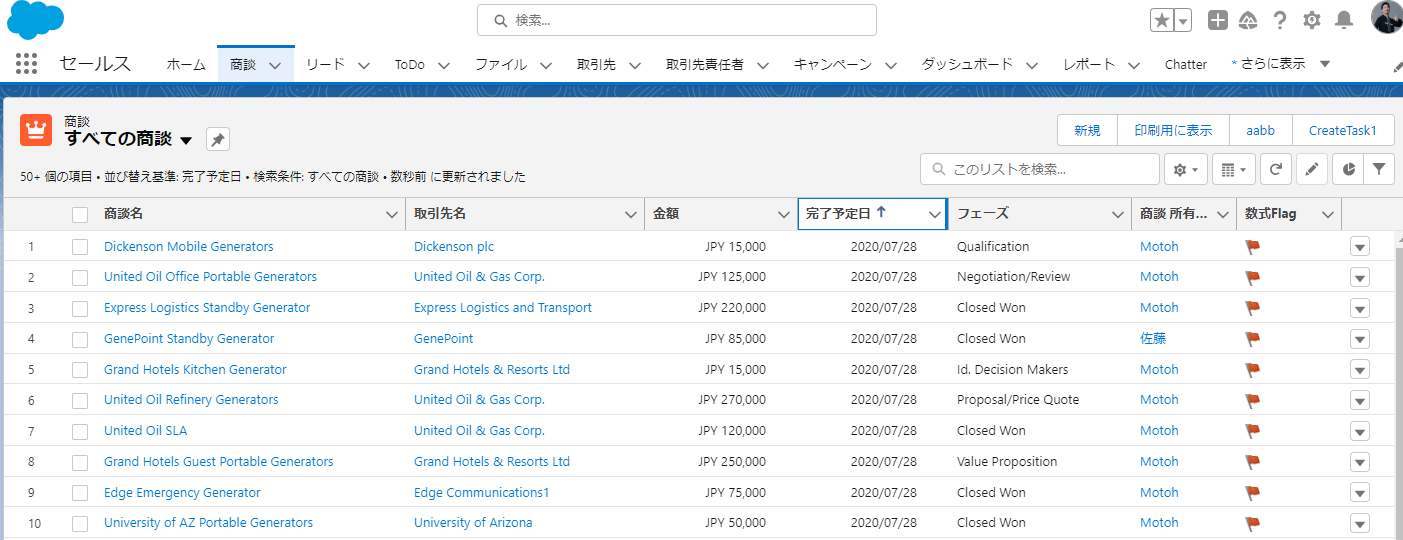Open the Setup gear icon in header
The height and width of the screenshot is (540, 1403).
(1312, 20)
